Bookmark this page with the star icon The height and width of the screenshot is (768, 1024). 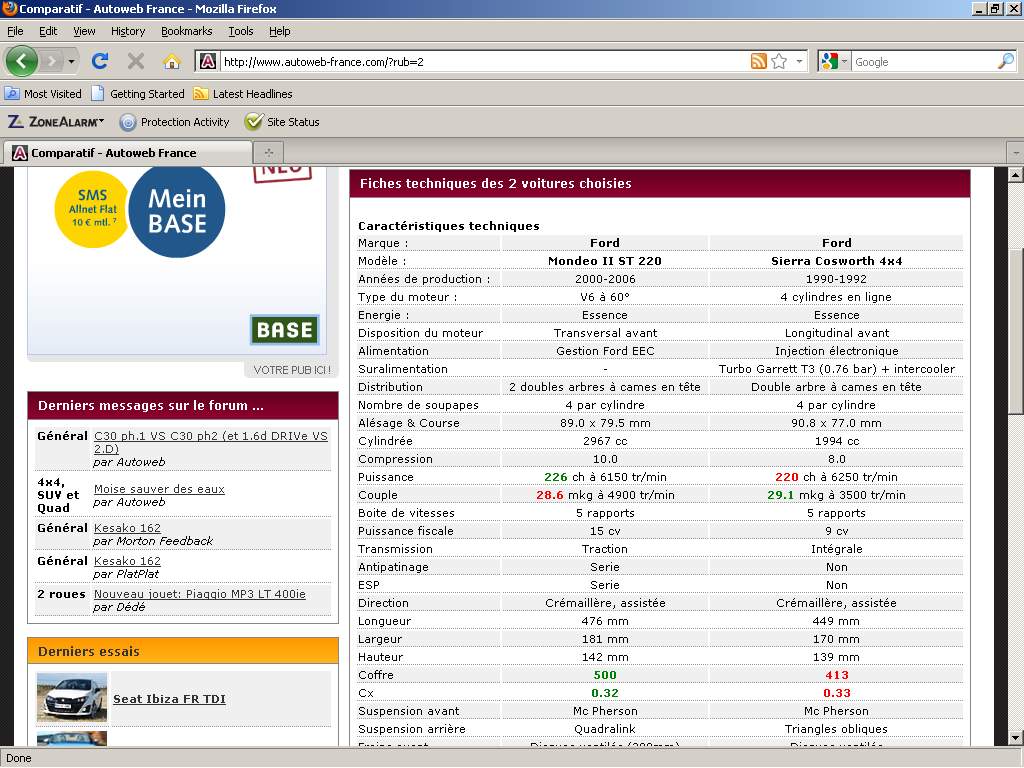click(x=779, y=62)
